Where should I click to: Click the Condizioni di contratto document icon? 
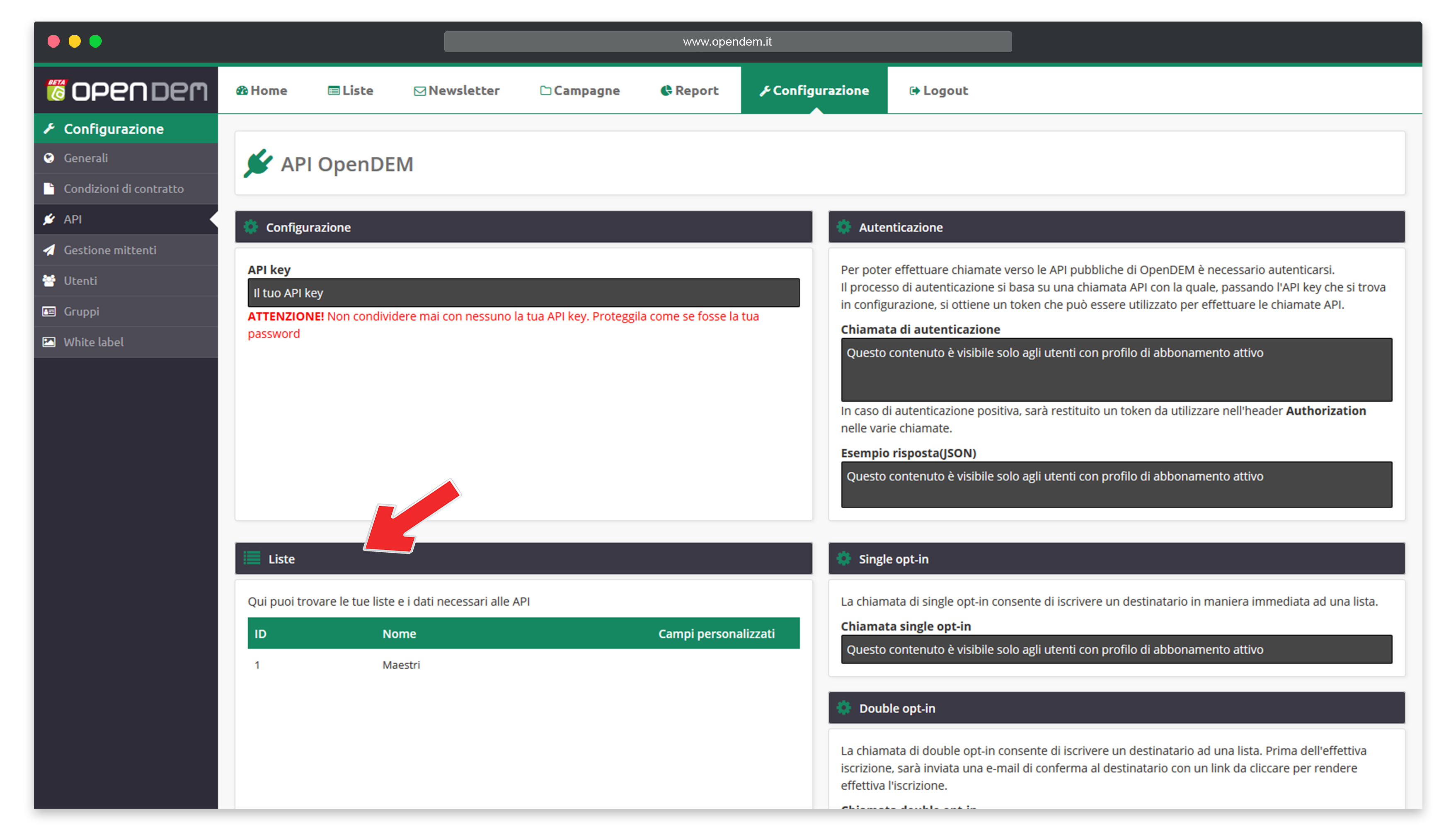click(x=49, y=189)
